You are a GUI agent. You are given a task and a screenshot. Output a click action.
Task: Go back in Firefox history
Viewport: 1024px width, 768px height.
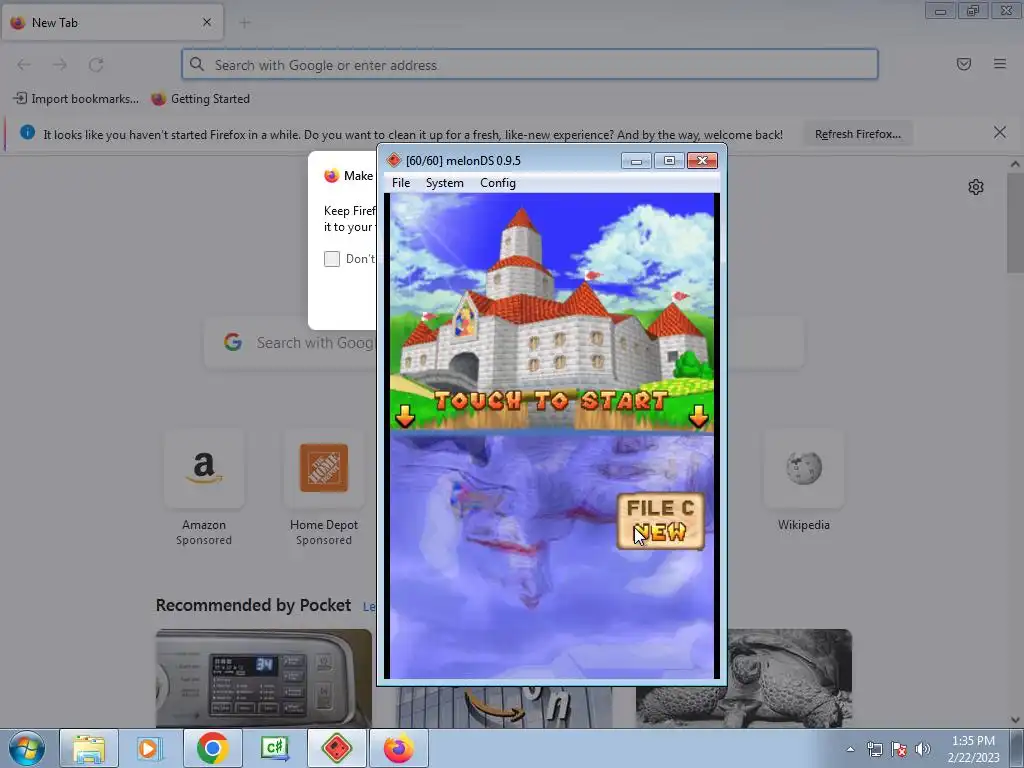pyautogui.click(x=24, y=65)
